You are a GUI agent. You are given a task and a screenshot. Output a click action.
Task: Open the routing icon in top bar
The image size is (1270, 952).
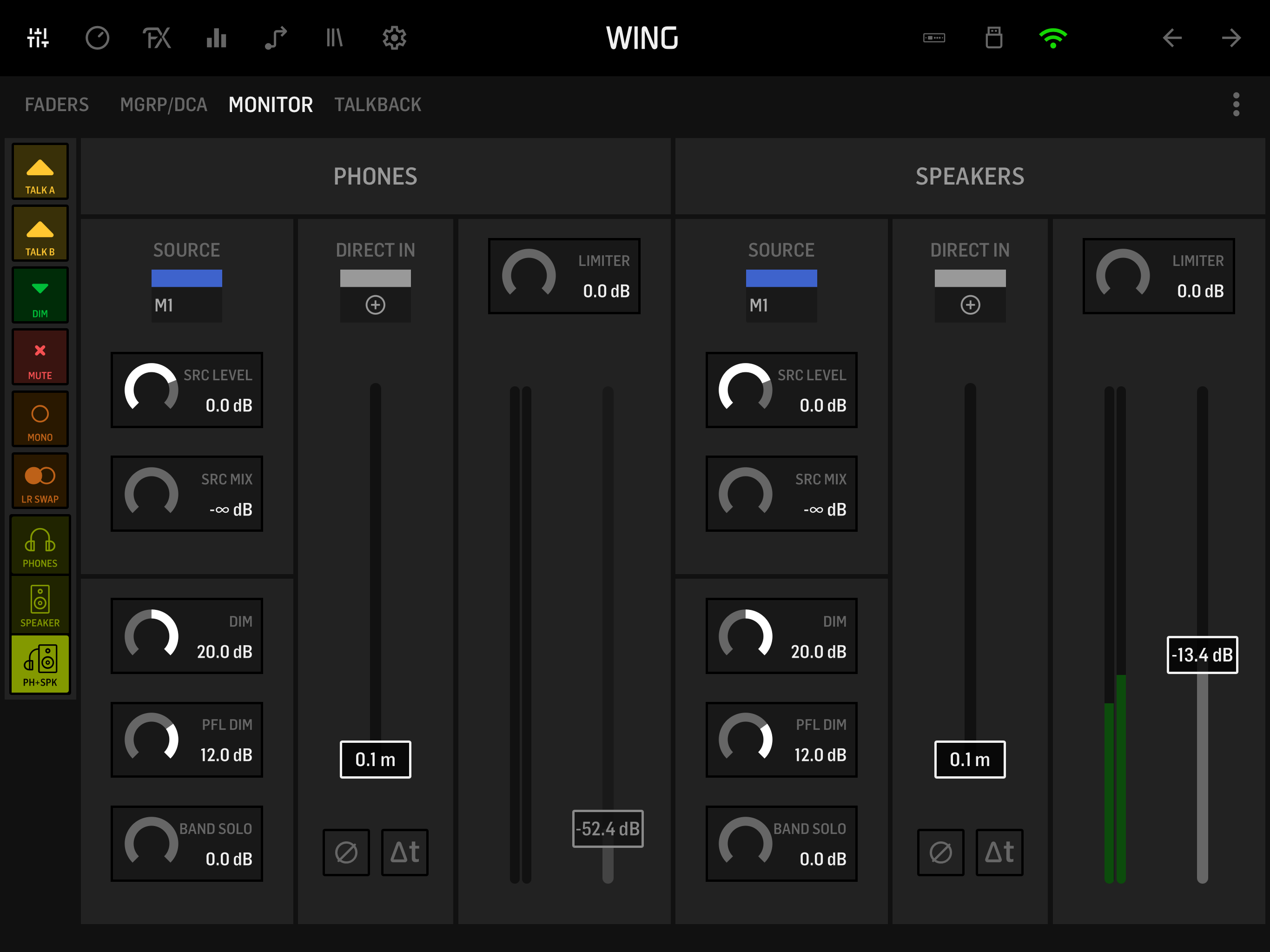pos(276,38)
